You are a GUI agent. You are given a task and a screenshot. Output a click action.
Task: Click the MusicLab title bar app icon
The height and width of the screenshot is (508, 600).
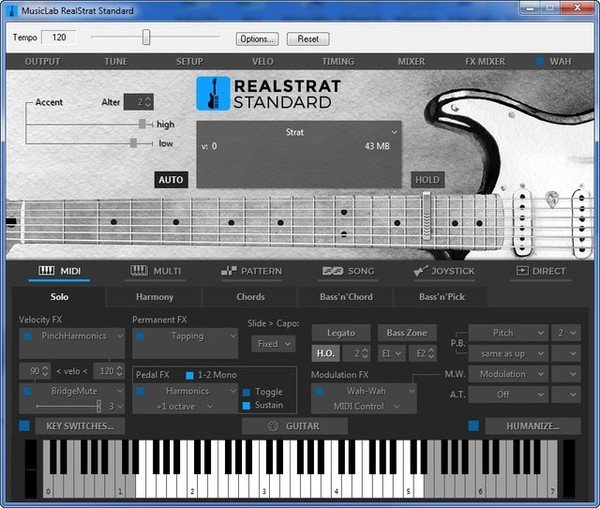(x=12, y=10)
